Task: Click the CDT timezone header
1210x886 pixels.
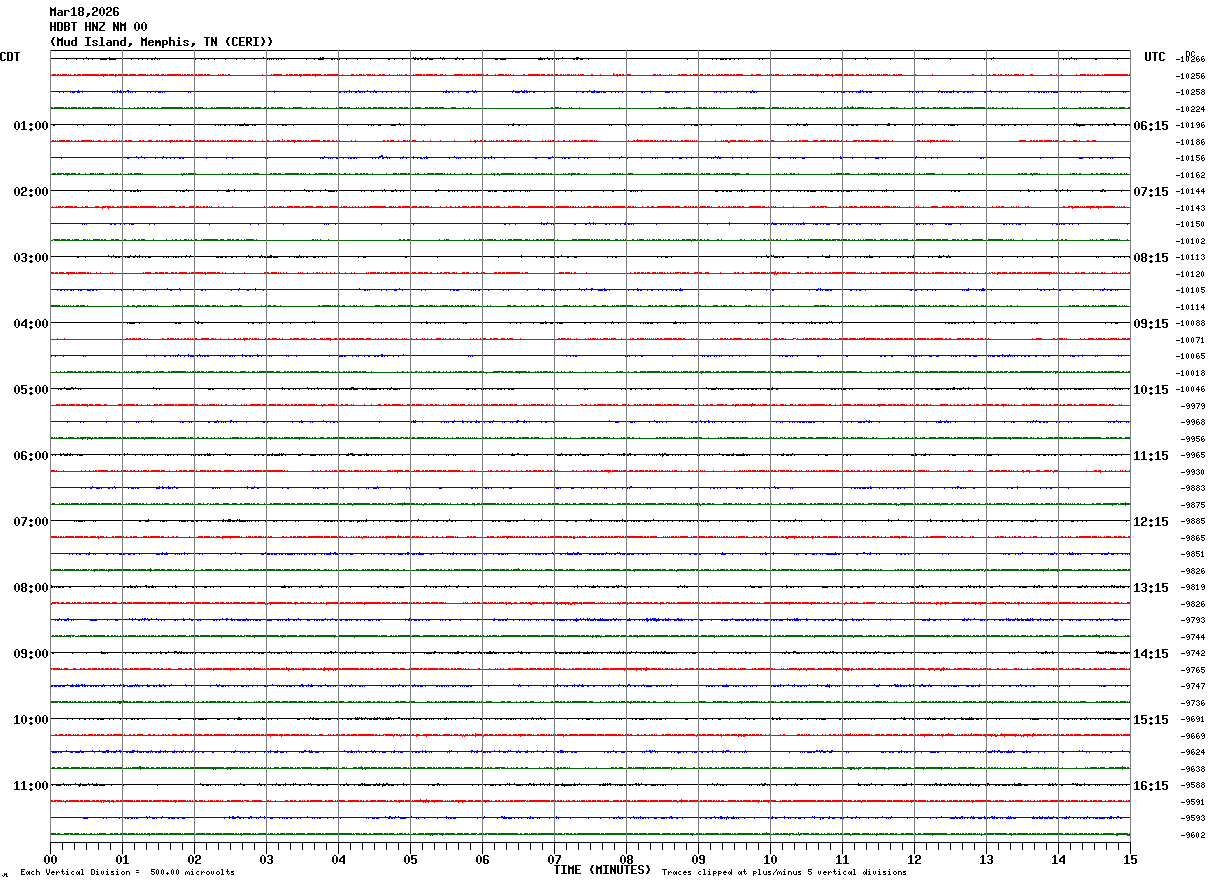Action: pos(10,57)
